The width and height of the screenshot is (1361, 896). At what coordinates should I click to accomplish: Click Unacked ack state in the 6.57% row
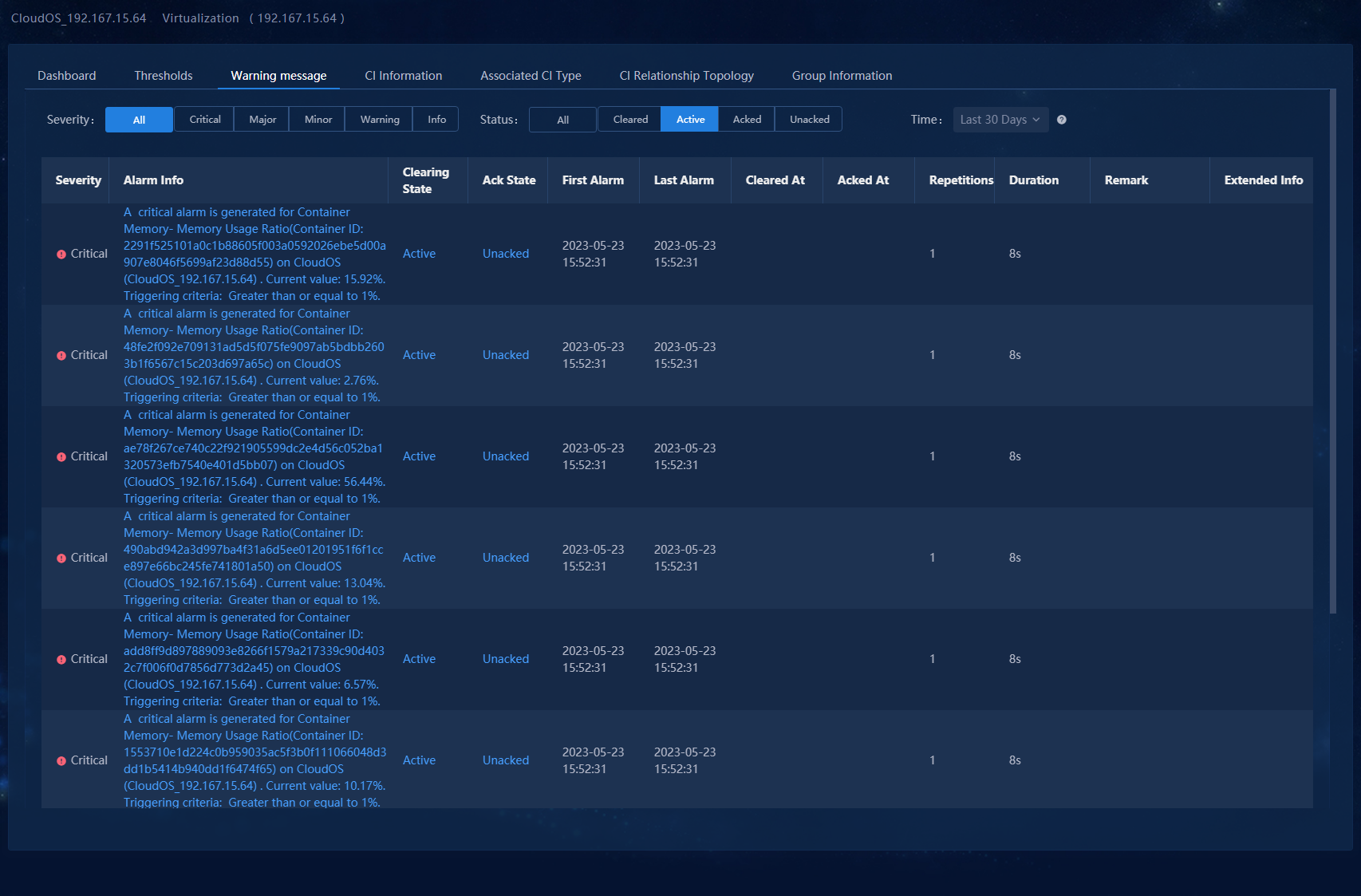coord(506,659)
